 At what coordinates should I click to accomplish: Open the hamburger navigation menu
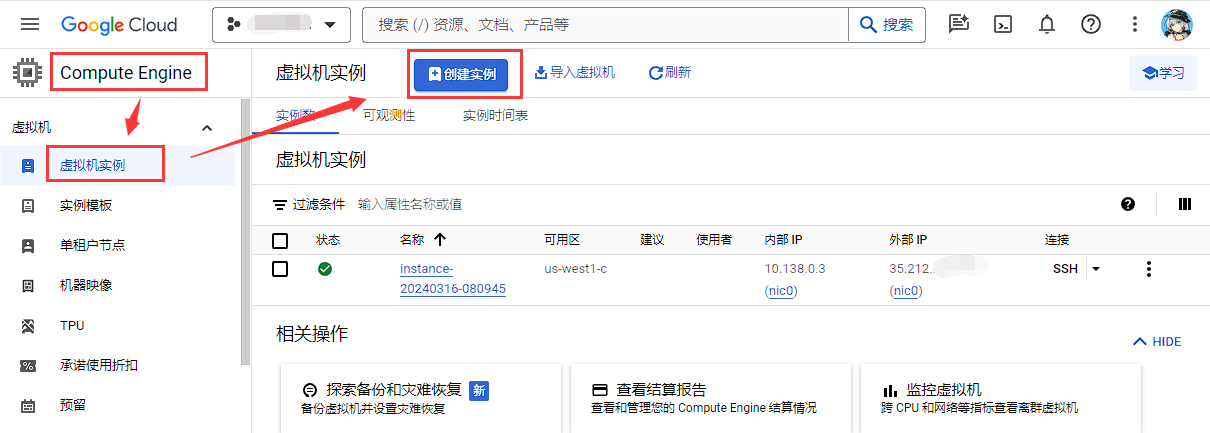pos(30,24)
